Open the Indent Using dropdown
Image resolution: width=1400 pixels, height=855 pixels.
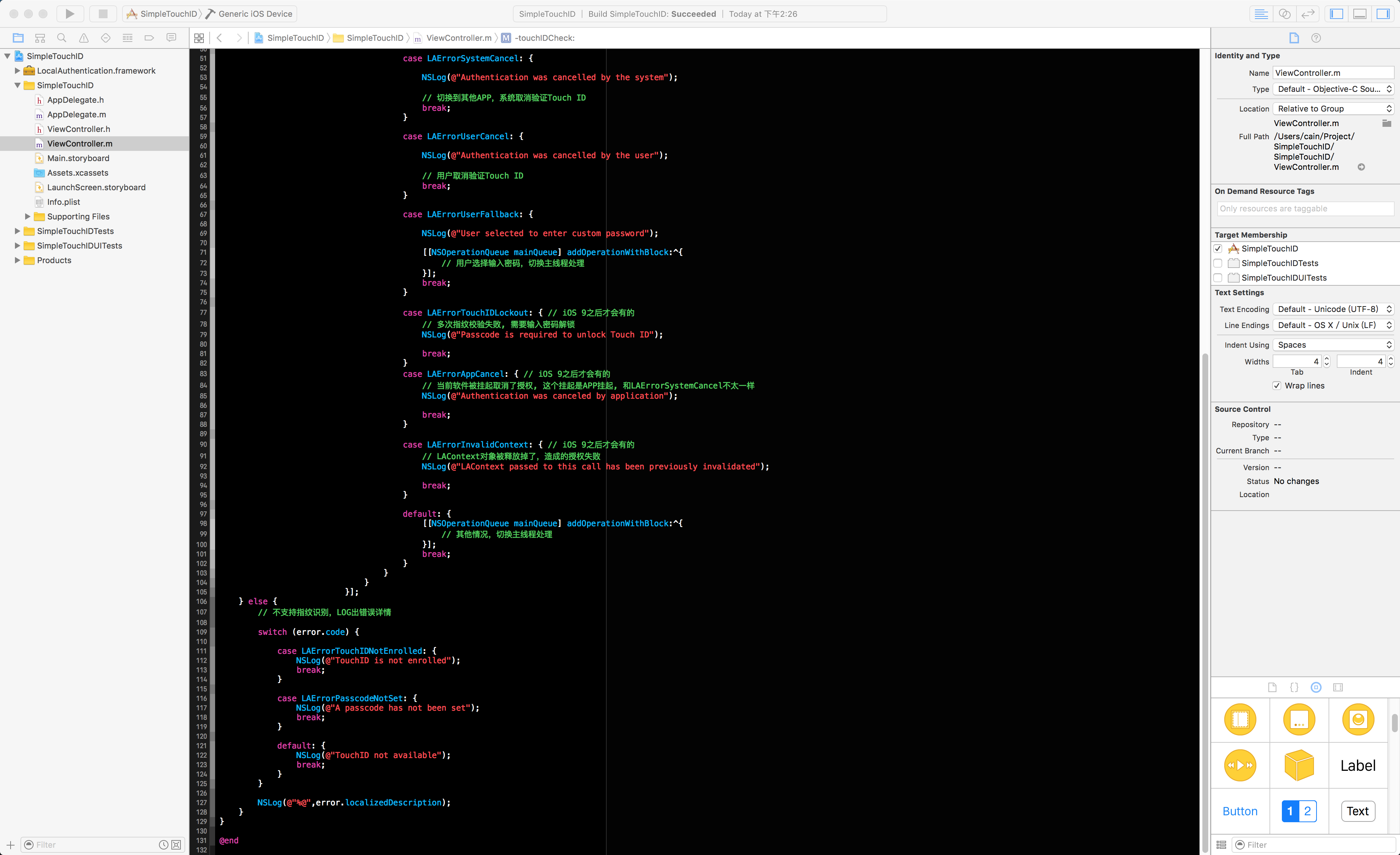coord(1333,345)
